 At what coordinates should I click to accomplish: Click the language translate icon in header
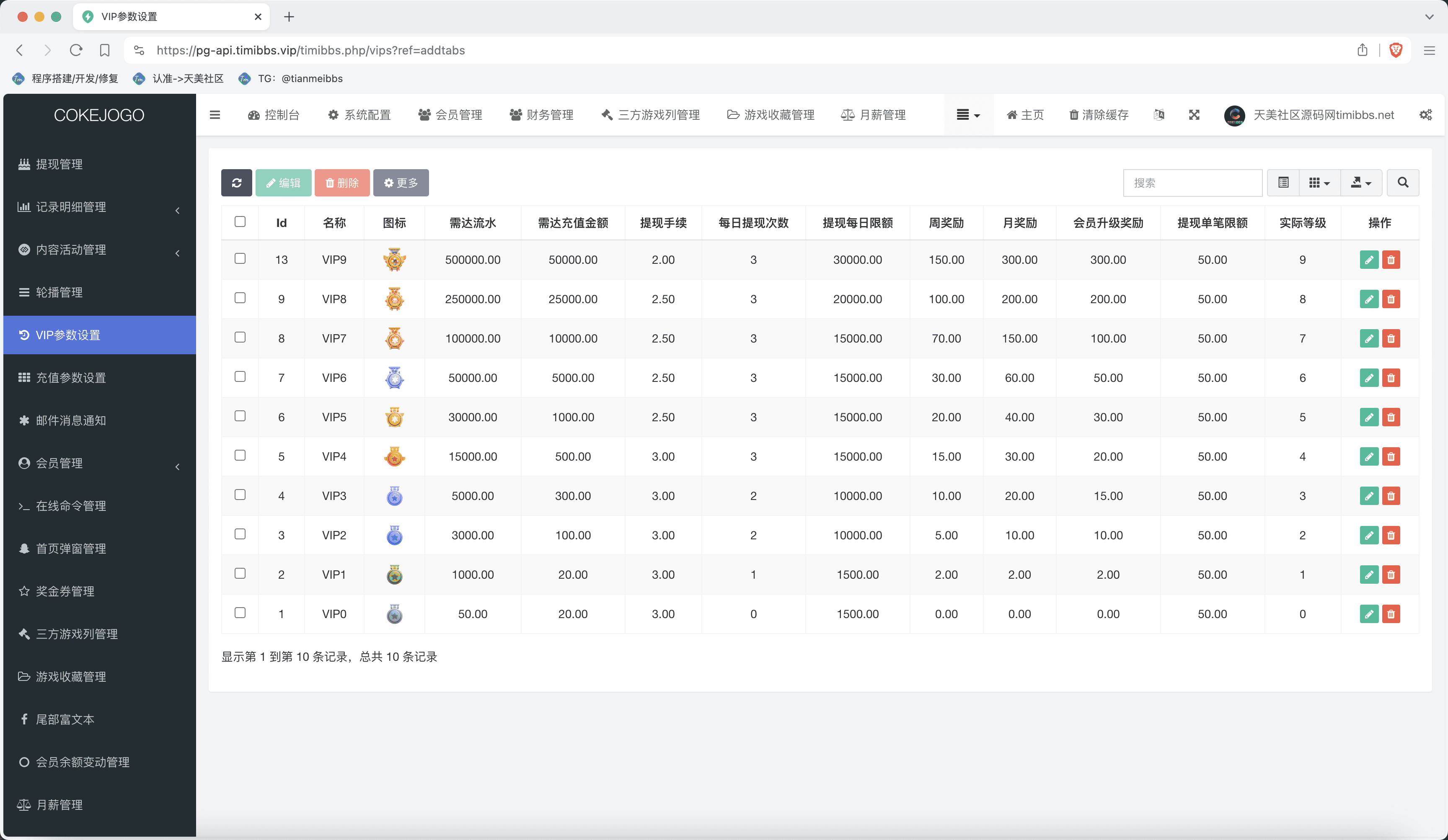[x=1159, y=115]
